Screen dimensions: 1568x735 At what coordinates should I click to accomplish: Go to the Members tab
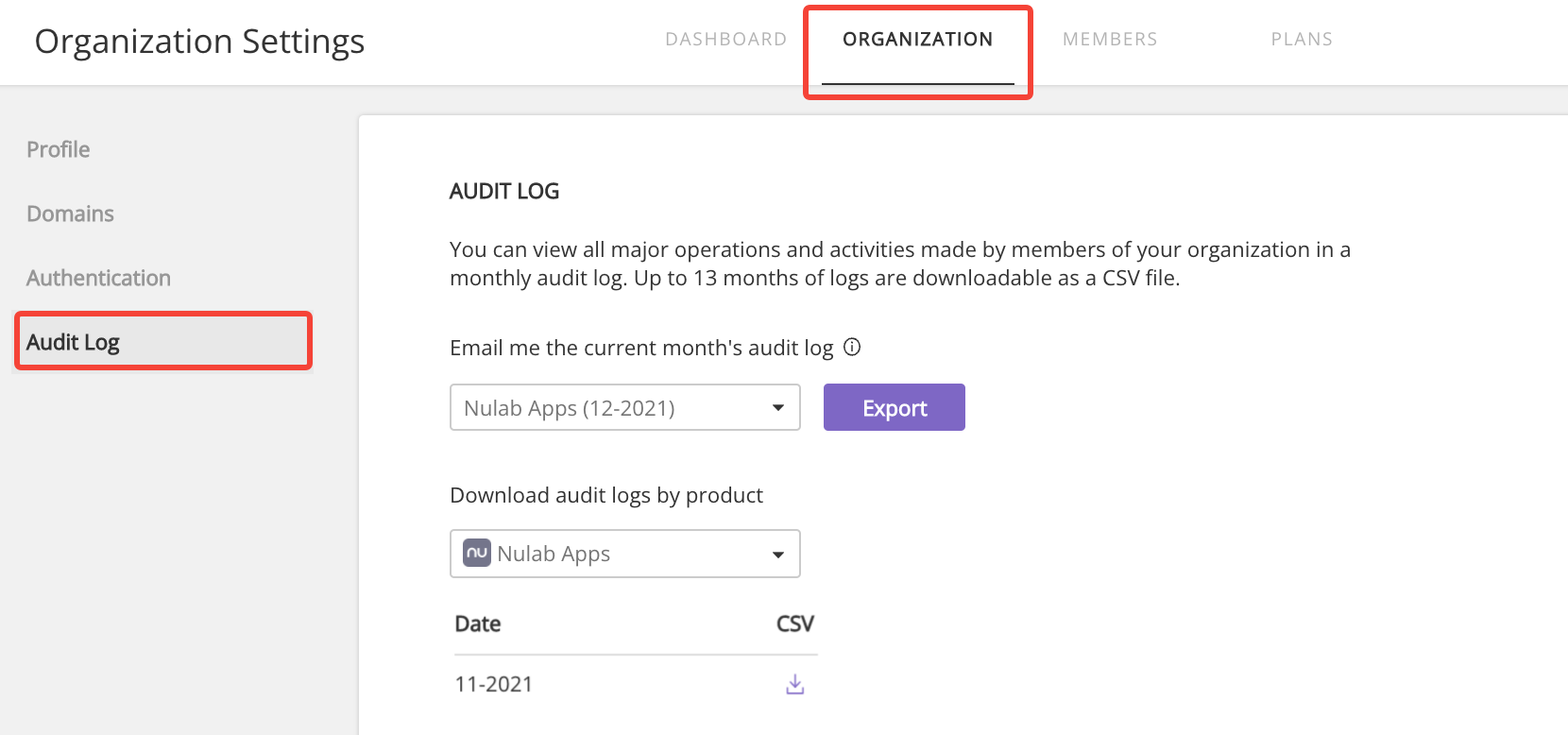[1110, 39]
